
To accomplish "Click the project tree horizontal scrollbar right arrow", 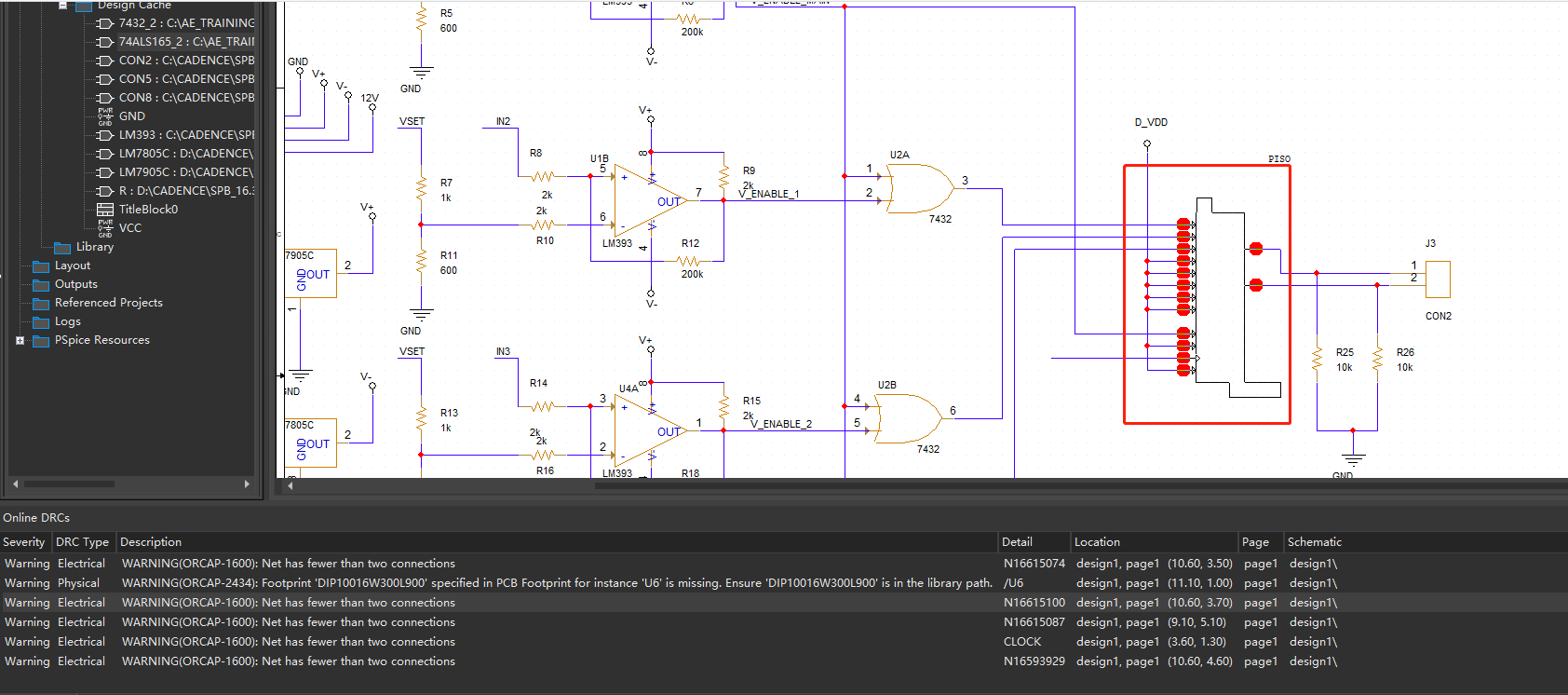I will [x=247, y=484].
